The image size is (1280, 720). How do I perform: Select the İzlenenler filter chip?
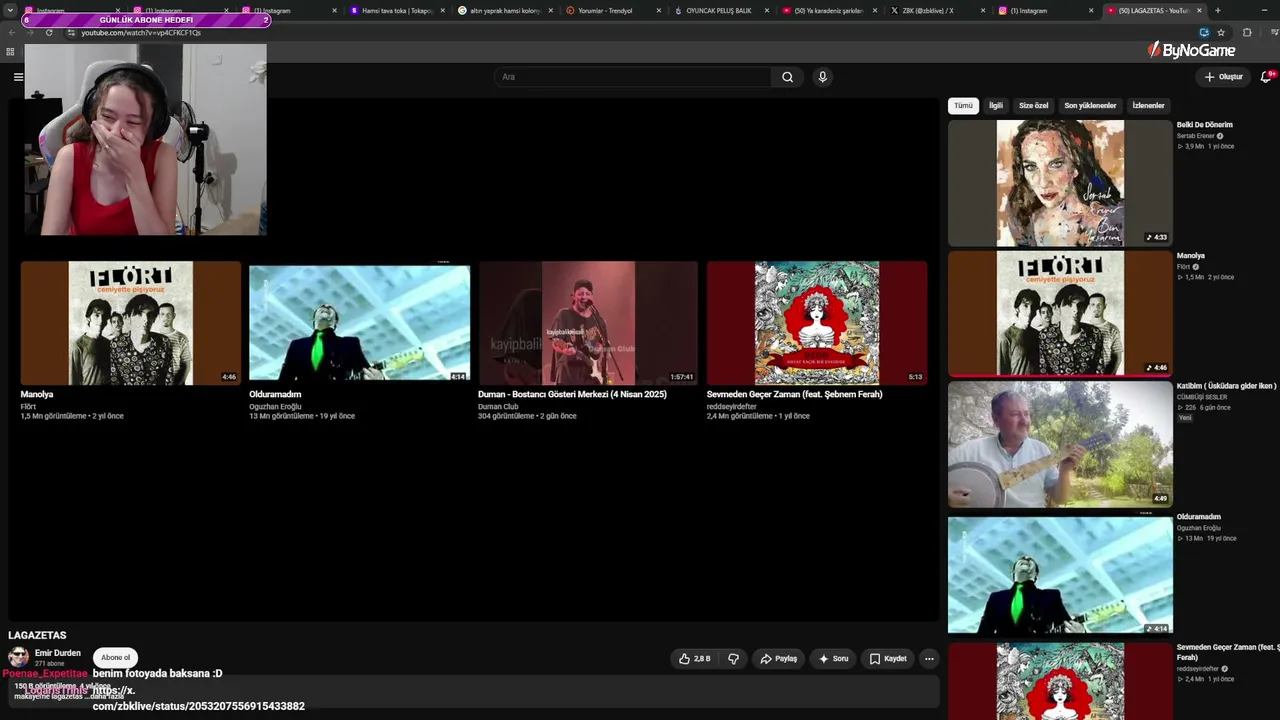(1148, 105)
